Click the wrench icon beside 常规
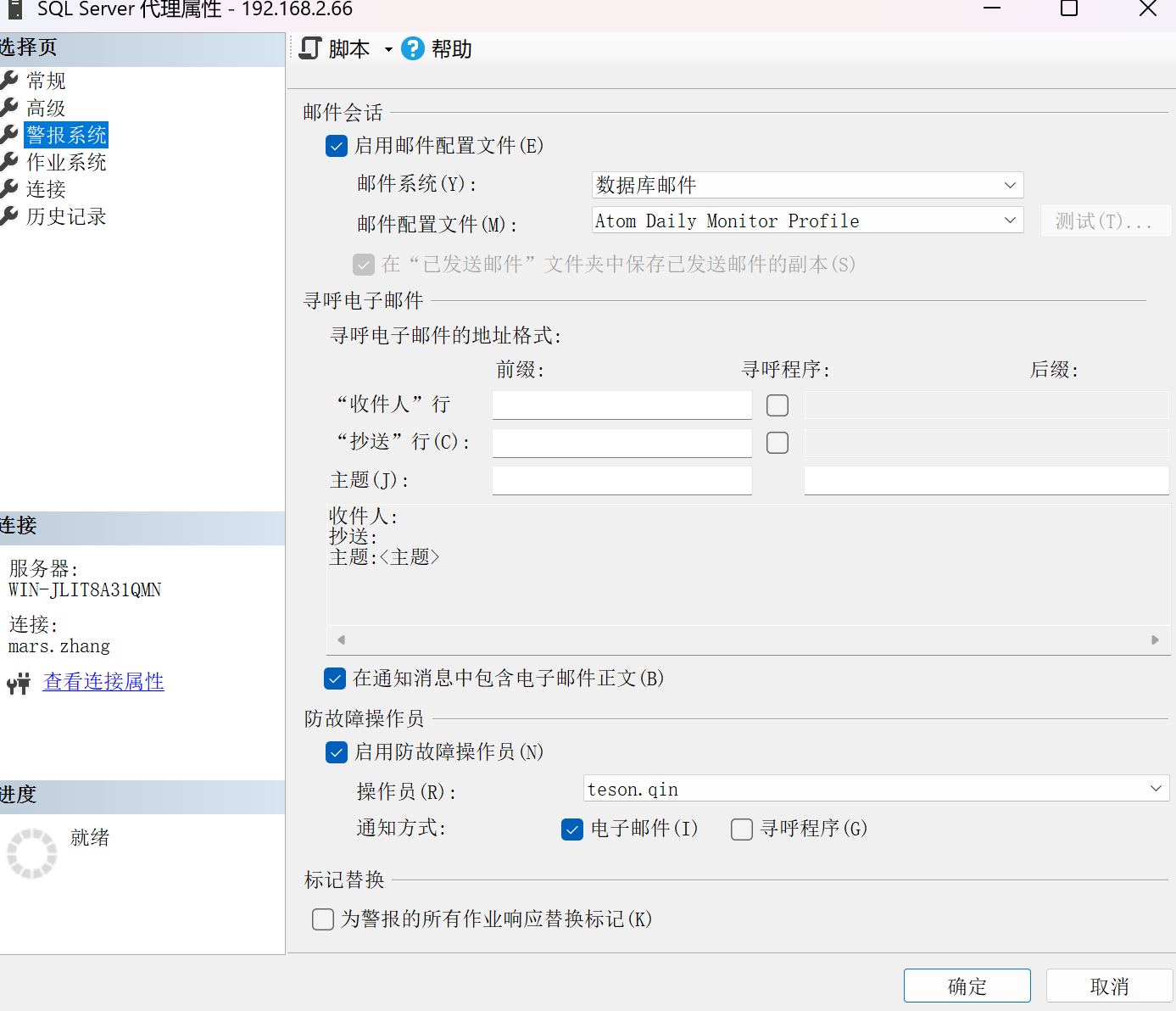Viewport: 1176px width, 1011px height. [x=9, y=80]
